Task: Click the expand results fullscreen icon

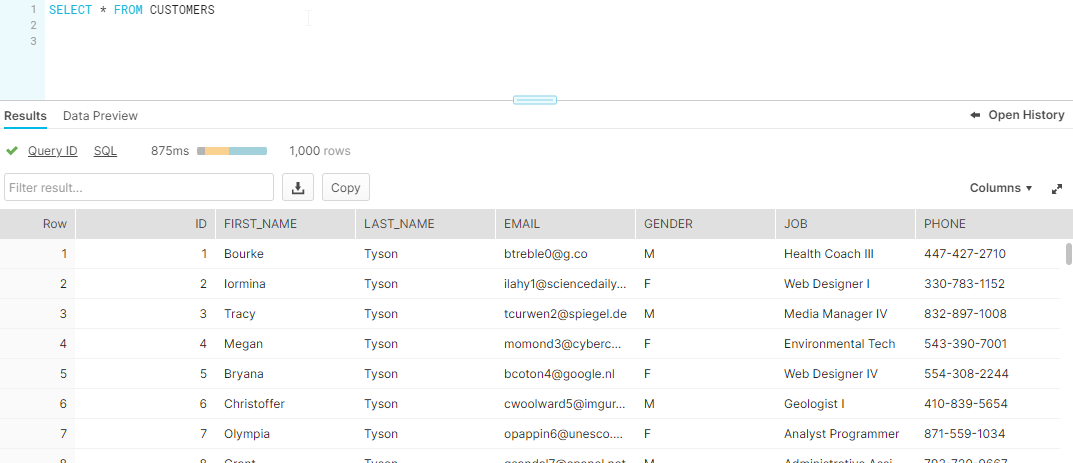Action: [1056, 188]
